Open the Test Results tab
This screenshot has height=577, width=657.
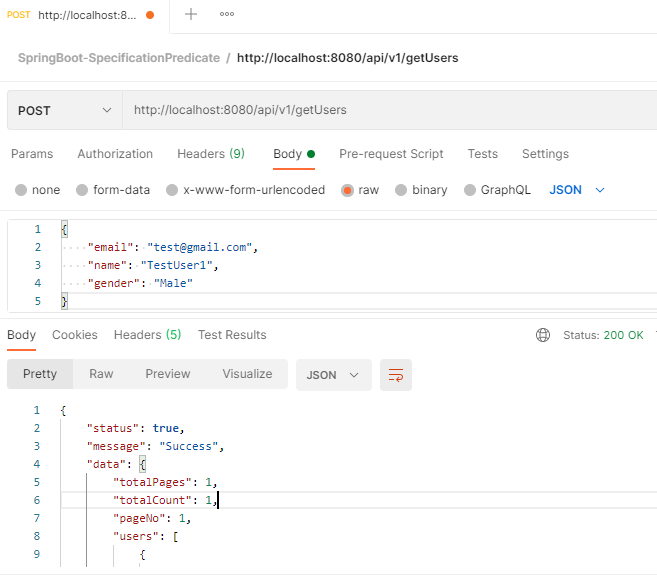point(232,335)
